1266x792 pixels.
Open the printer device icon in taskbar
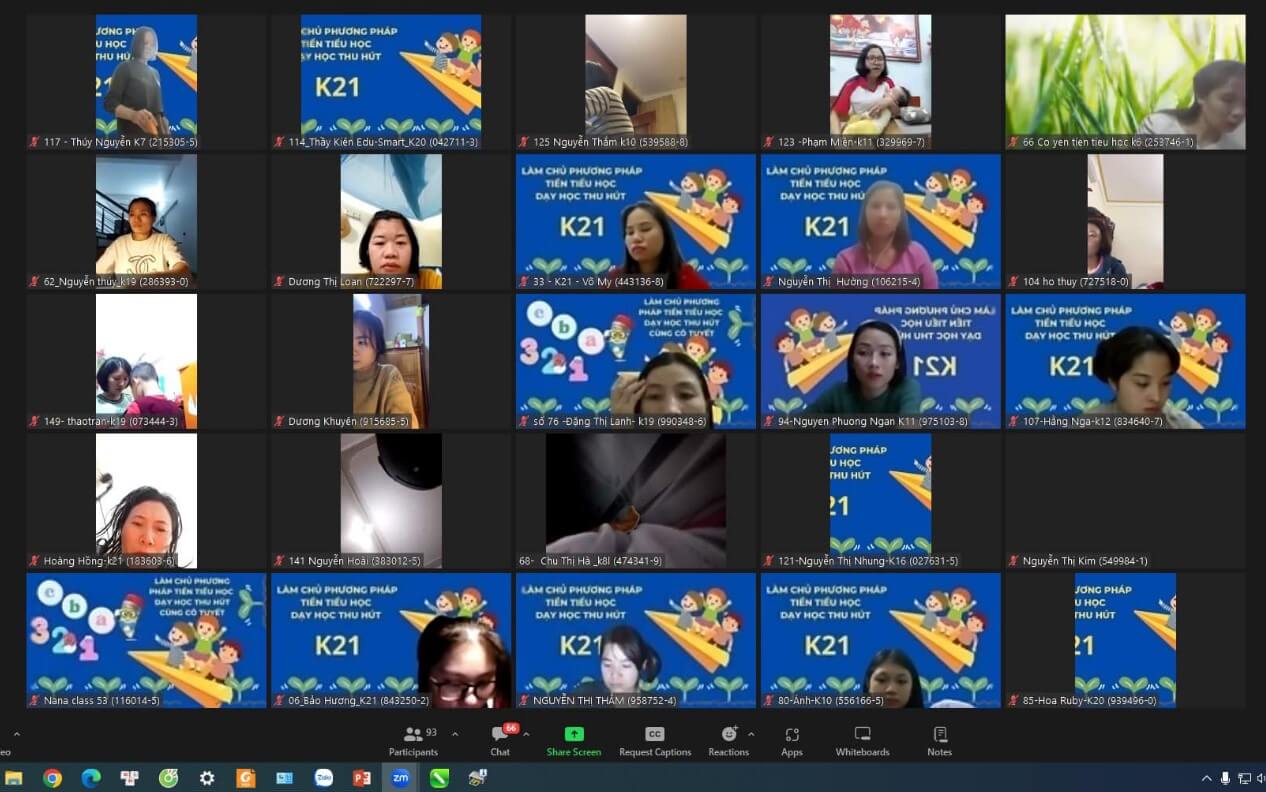coord(477,778)
